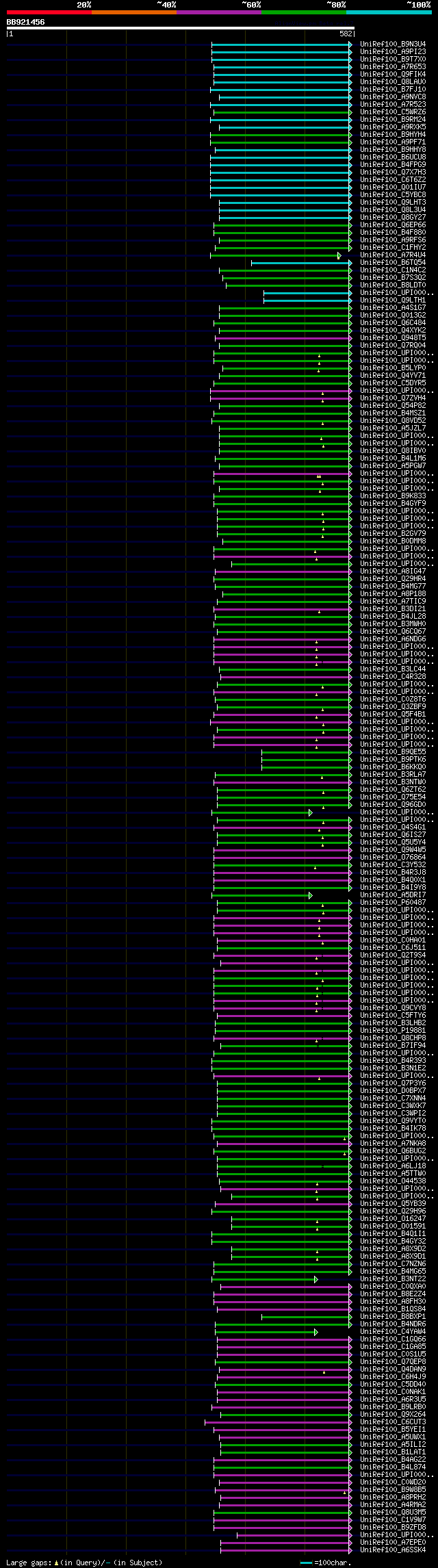Select the UniRef100_Q9LTH1 label
This screenshot has width=438, height=1568.
pos(393,300)
